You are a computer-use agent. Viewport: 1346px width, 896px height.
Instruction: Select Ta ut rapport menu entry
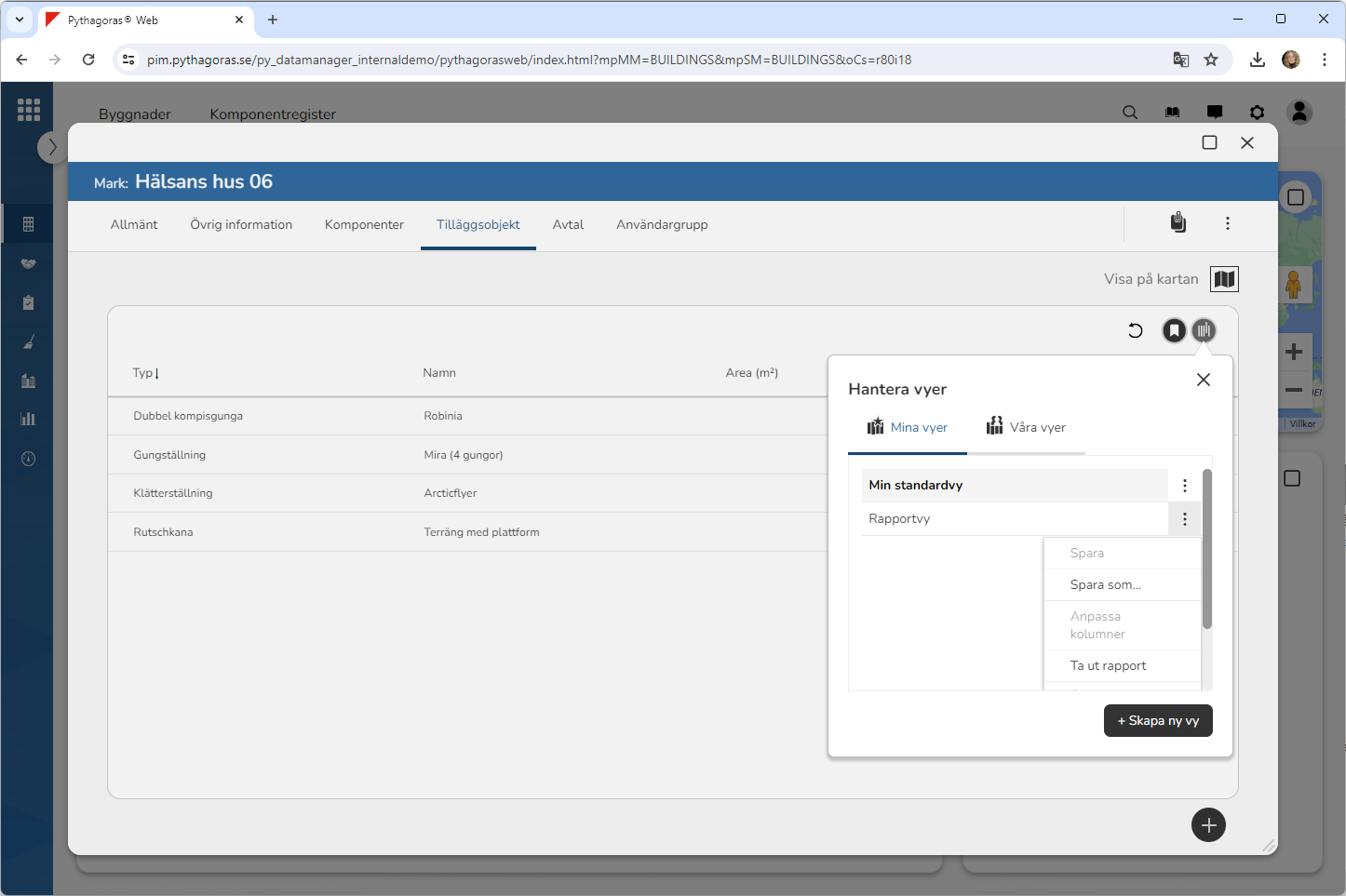(x=1108, y=666)
